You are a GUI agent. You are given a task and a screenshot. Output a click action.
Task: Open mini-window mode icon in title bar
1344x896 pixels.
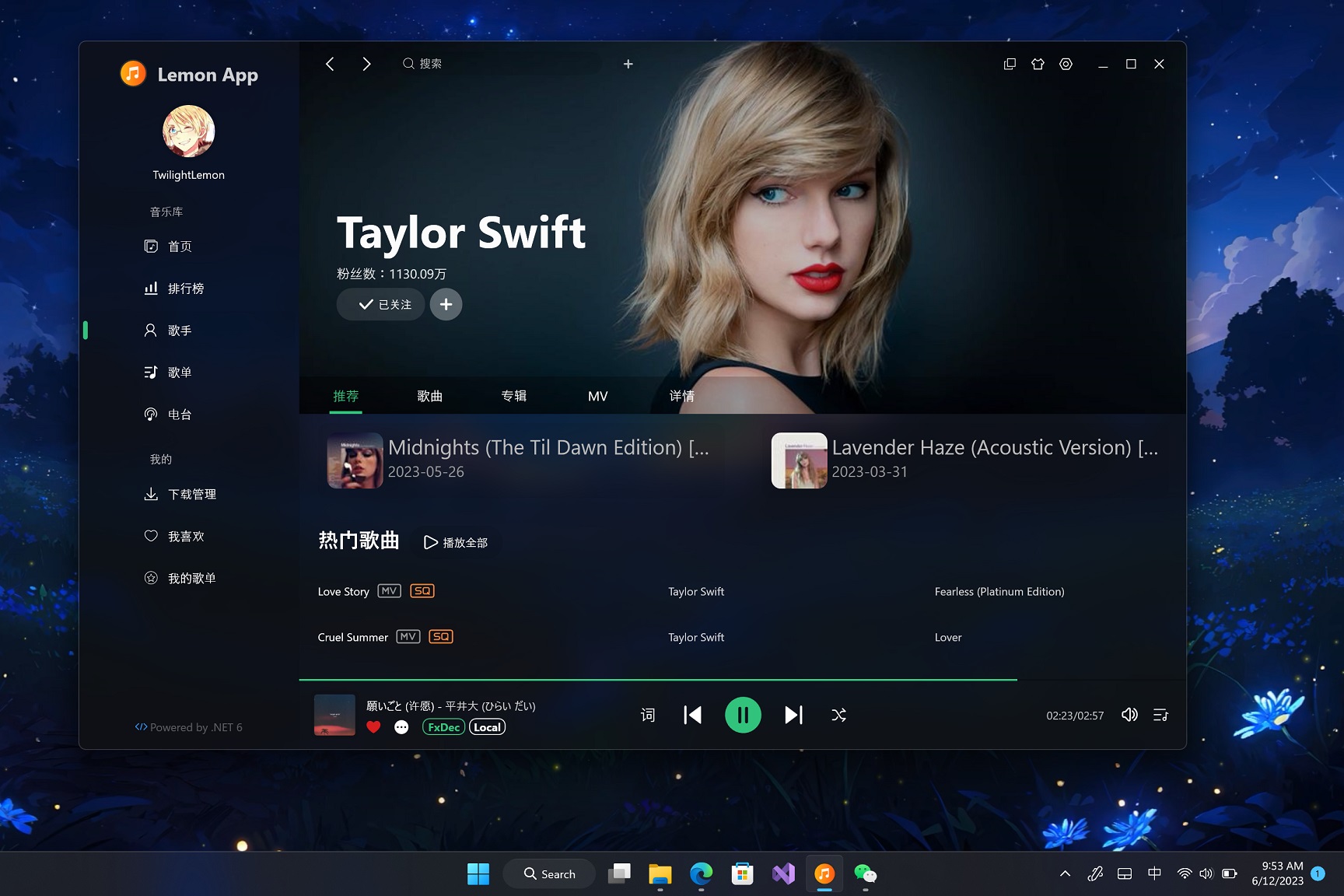point(1010,64)
